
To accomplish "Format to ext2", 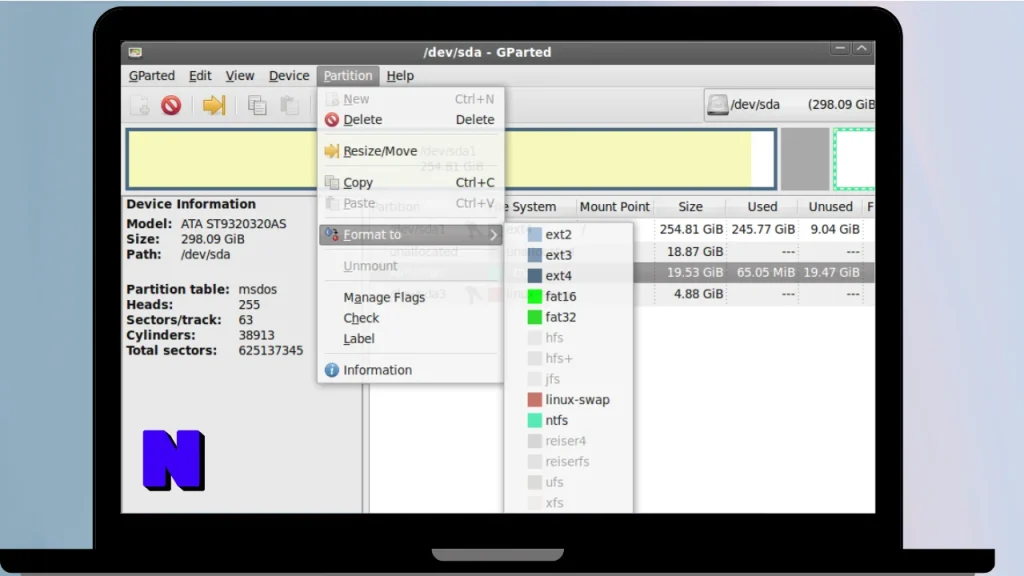I will 568,234.
